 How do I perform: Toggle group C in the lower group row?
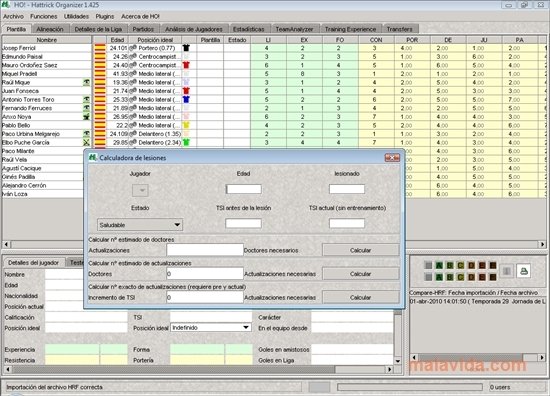tap(461, 277)
